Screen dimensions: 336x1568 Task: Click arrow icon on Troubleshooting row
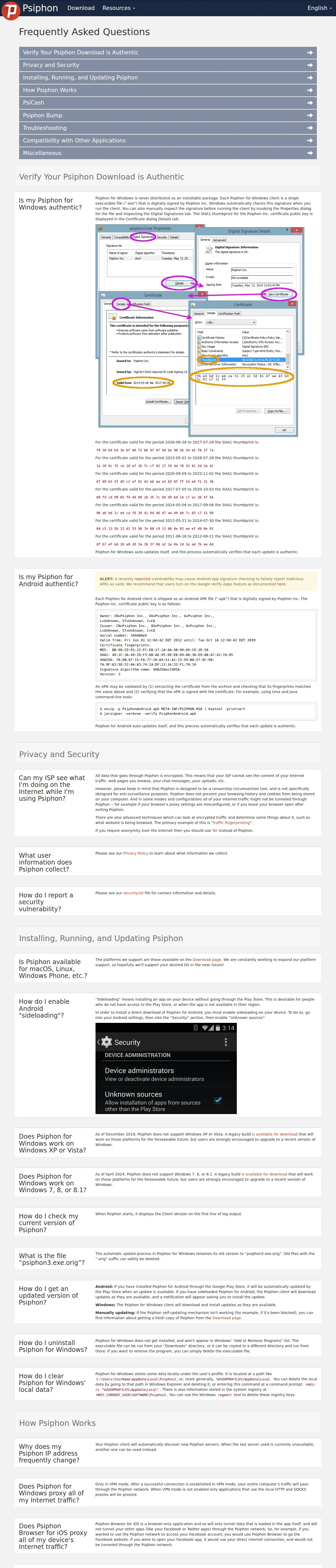click(310, 128)
